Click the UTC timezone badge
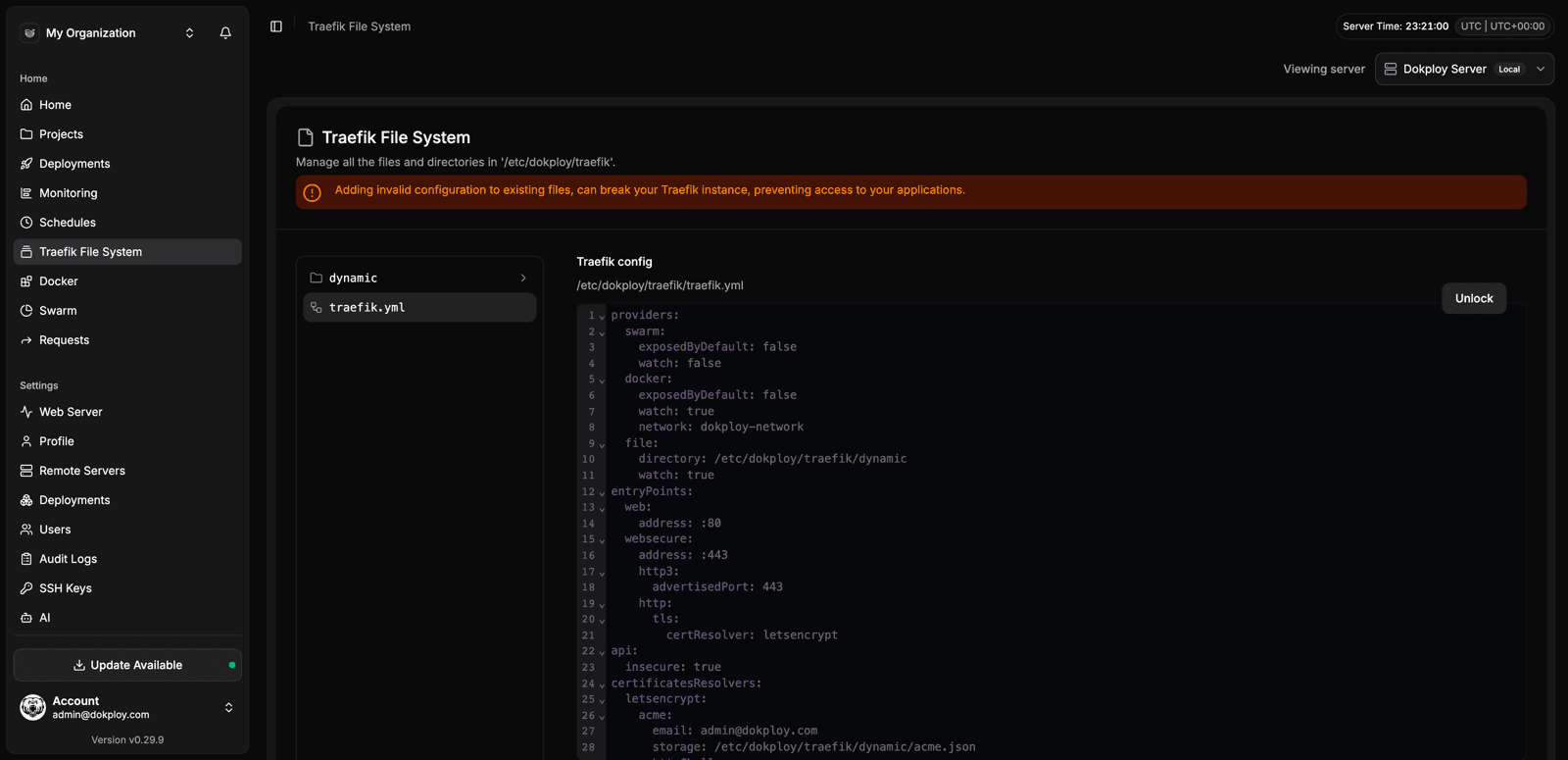Image resolution: width=1568 pixels, height=760 pixels. [1502, 26]
